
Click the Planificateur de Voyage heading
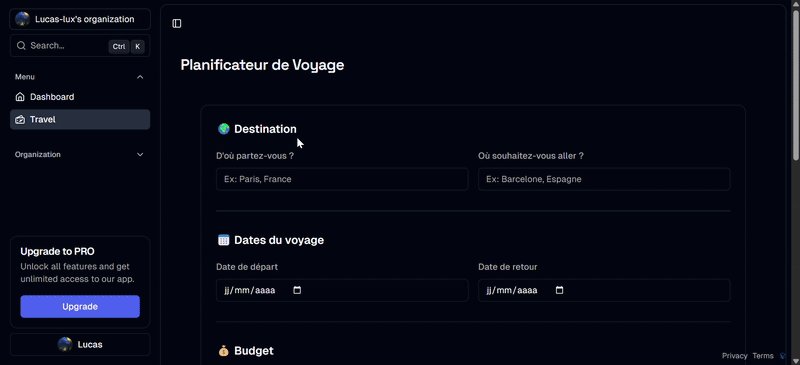(x=262, y=65)
